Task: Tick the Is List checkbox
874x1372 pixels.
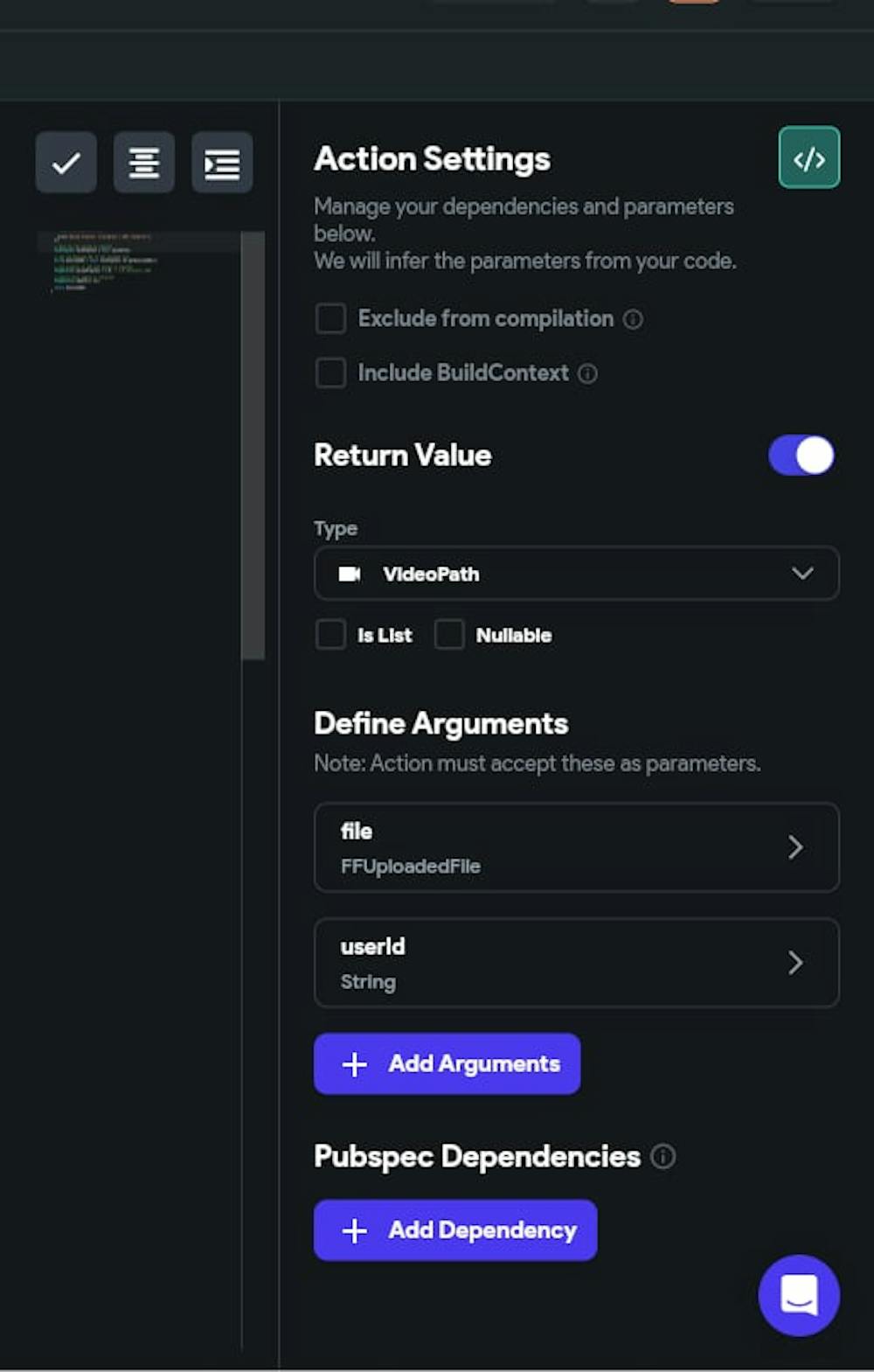Action: tap(330, 635)
